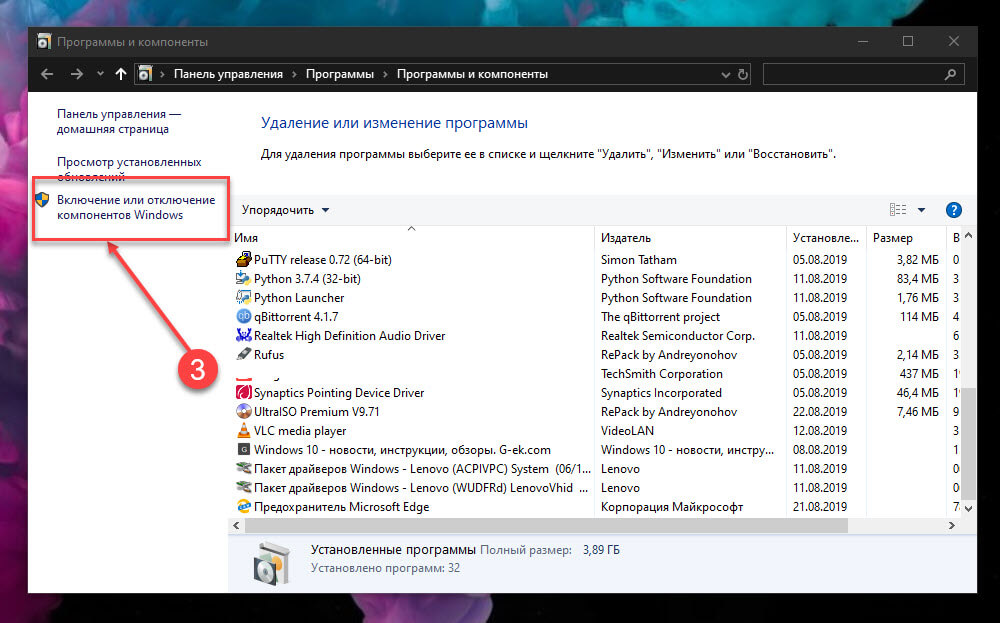Click the UltraISO Premium V9.71 icon
The width and height of the screenshot is (1000, 623).
pyautogui.click(x=244, y=411)
